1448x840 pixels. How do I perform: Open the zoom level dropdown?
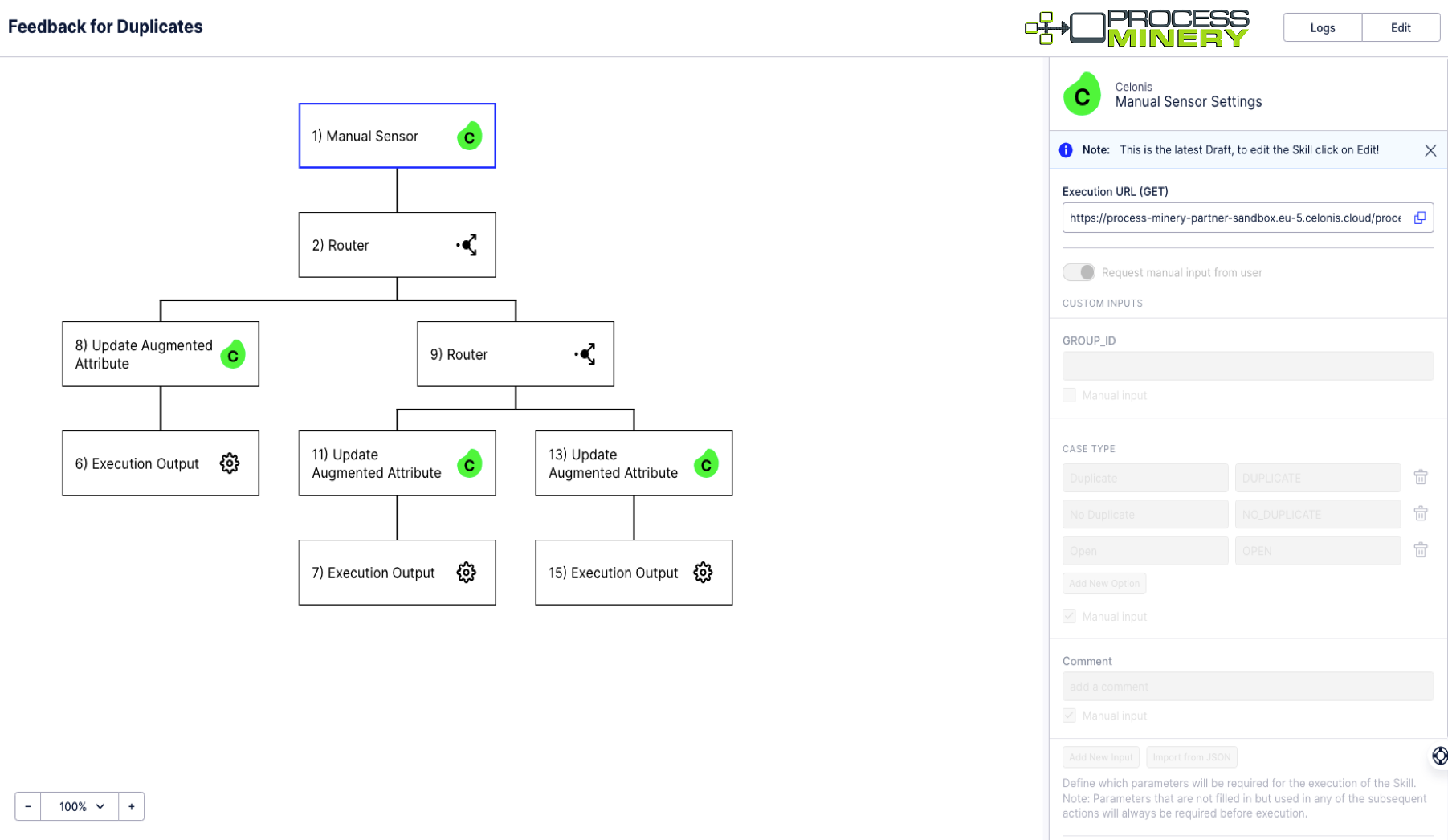coord(79,806)
